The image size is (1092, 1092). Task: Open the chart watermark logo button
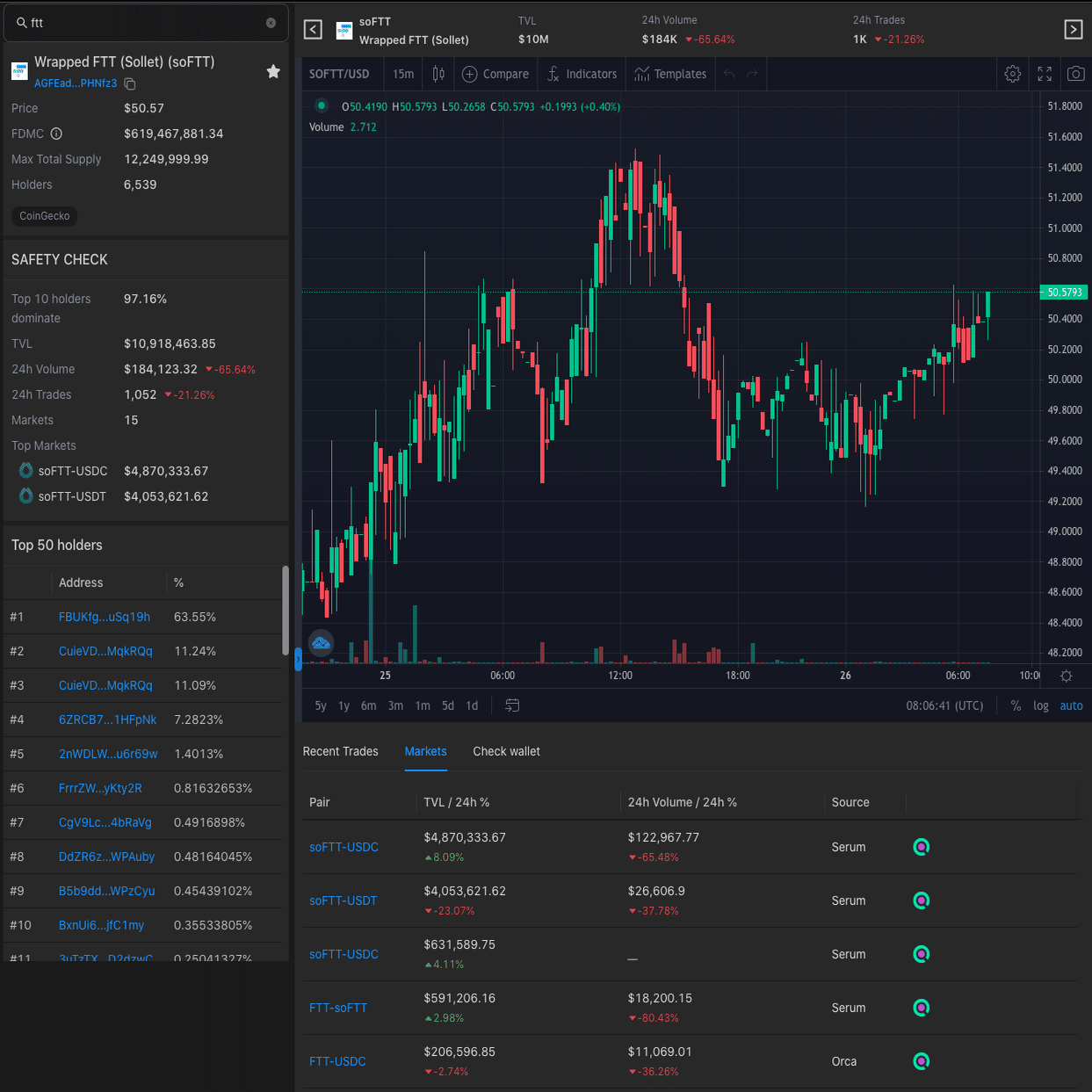tap(322, 643)
